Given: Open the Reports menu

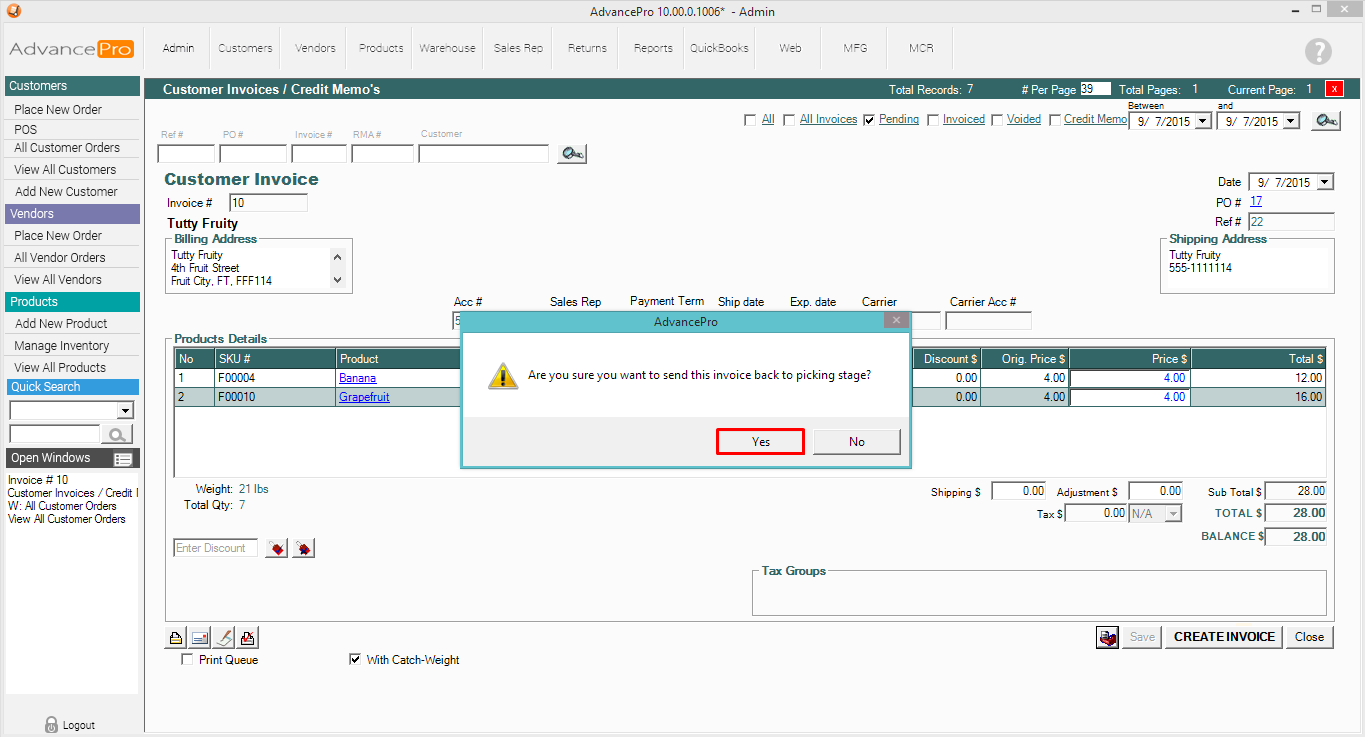Looking at the screenshot, I should (653, 48).
